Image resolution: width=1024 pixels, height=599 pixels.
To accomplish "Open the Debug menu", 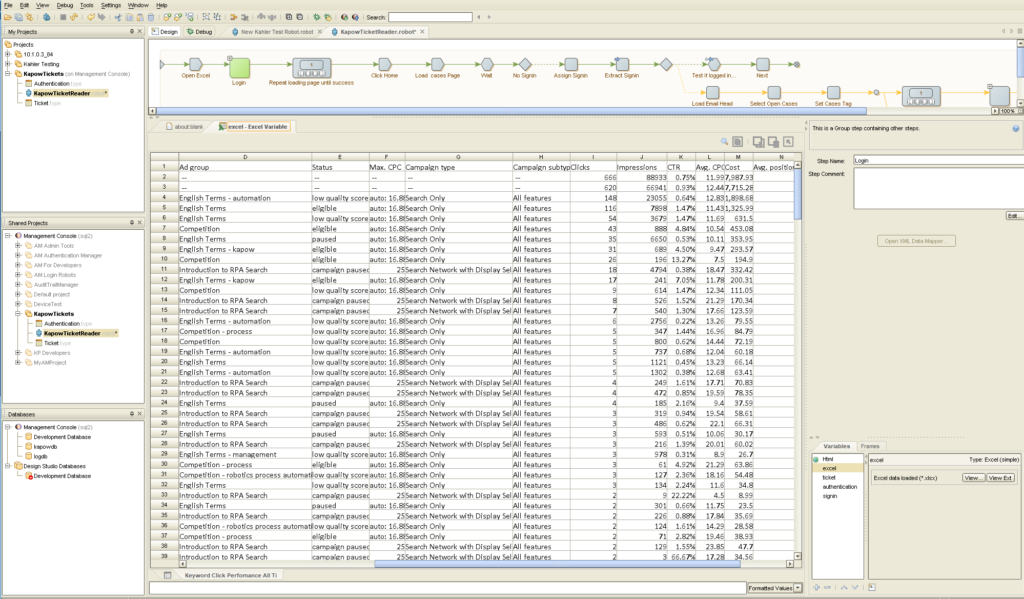I will [65, 5].
